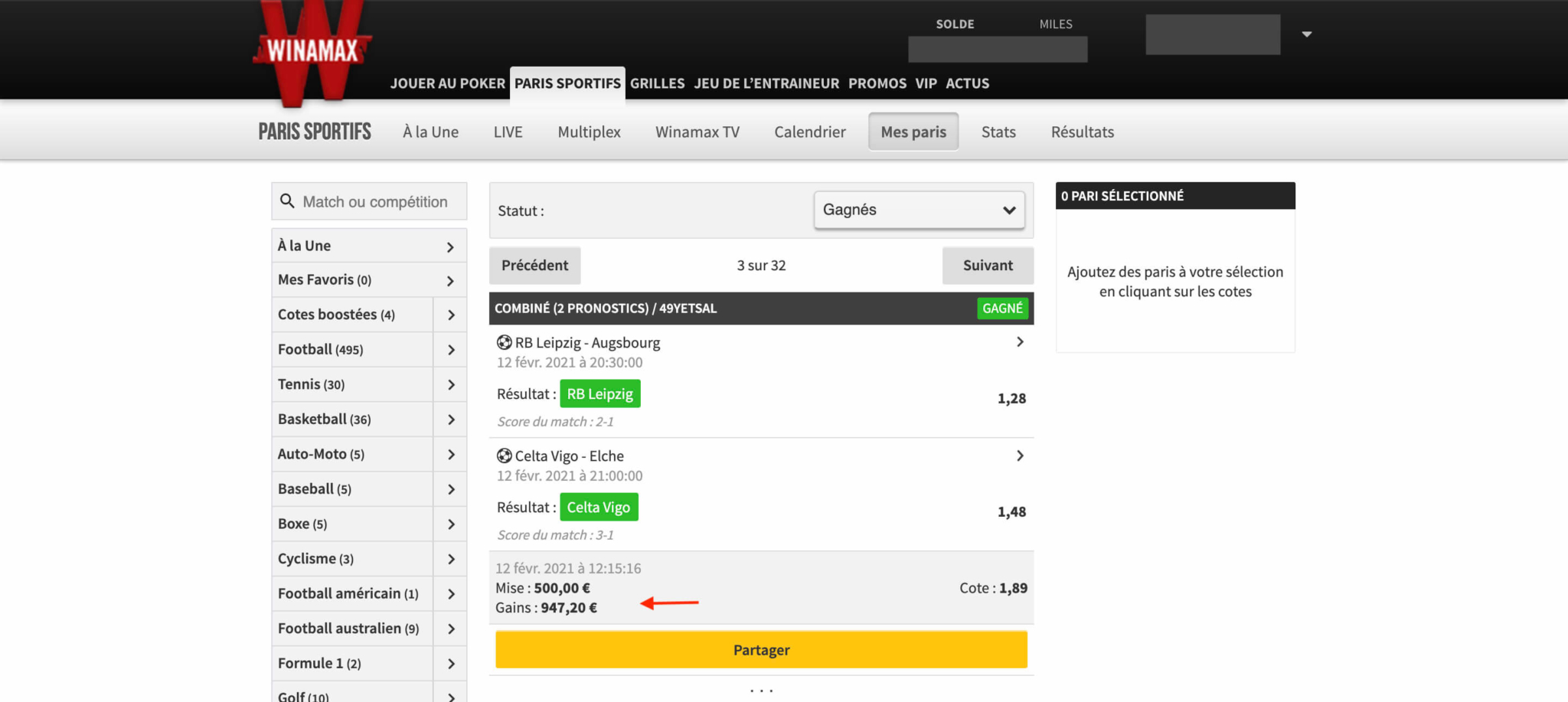The image size is (1568, 702).
Task: Click the SOLDE balance field
Action: pyautogui.click(x=998, y=49)
